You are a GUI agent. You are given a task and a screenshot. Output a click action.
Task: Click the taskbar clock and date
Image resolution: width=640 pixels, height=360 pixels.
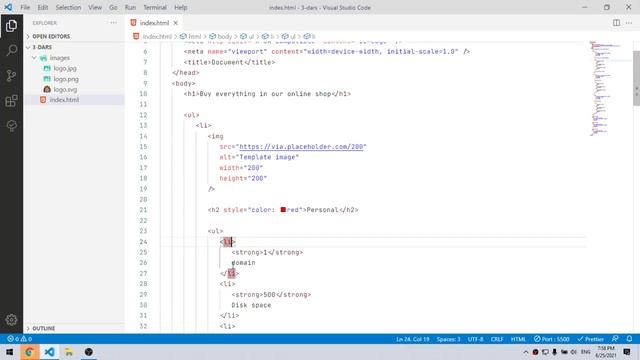(x=606, y=352)
